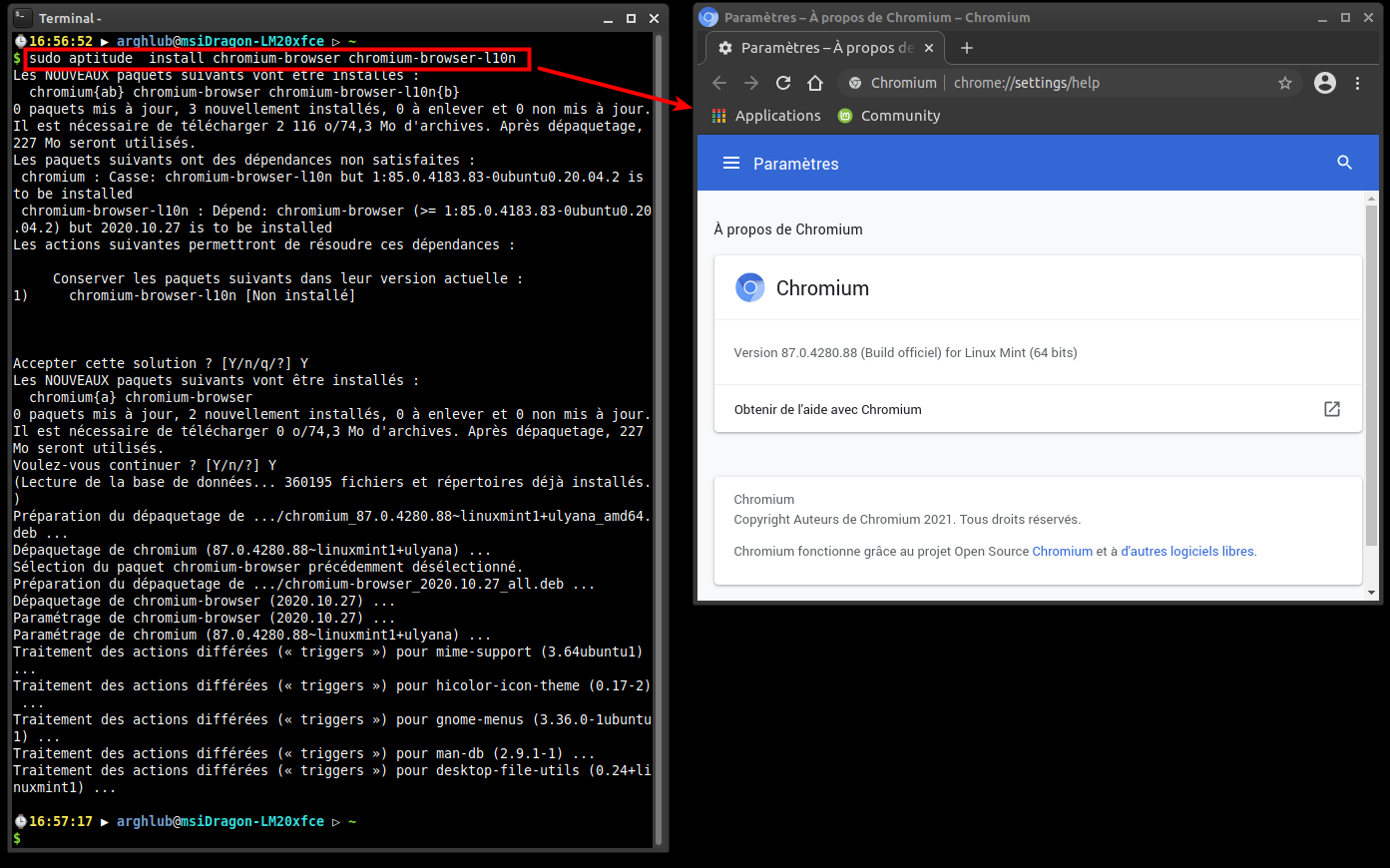This screenshot has width=1390, height=868.
Task: Open the Paramètres hamburger menu
Action: point(731,163)
